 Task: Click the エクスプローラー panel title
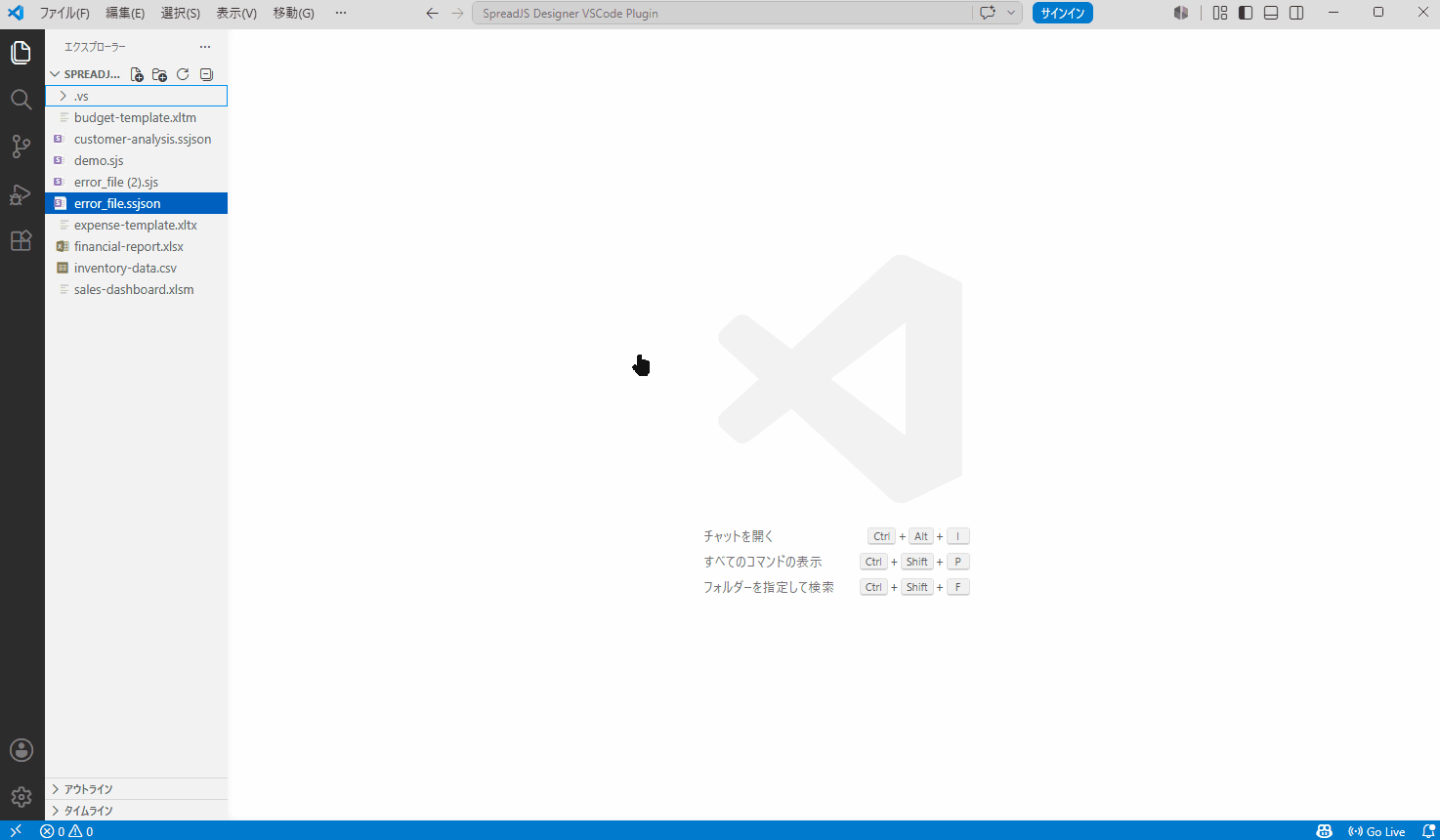pyautogui.click(x=96, y=47)
